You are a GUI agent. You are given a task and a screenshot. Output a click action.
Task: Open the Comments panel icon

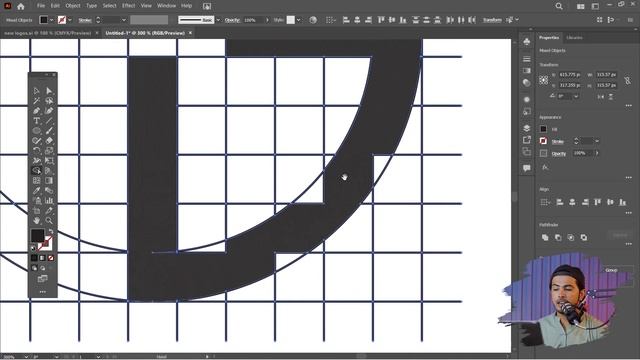click(527, 168)
